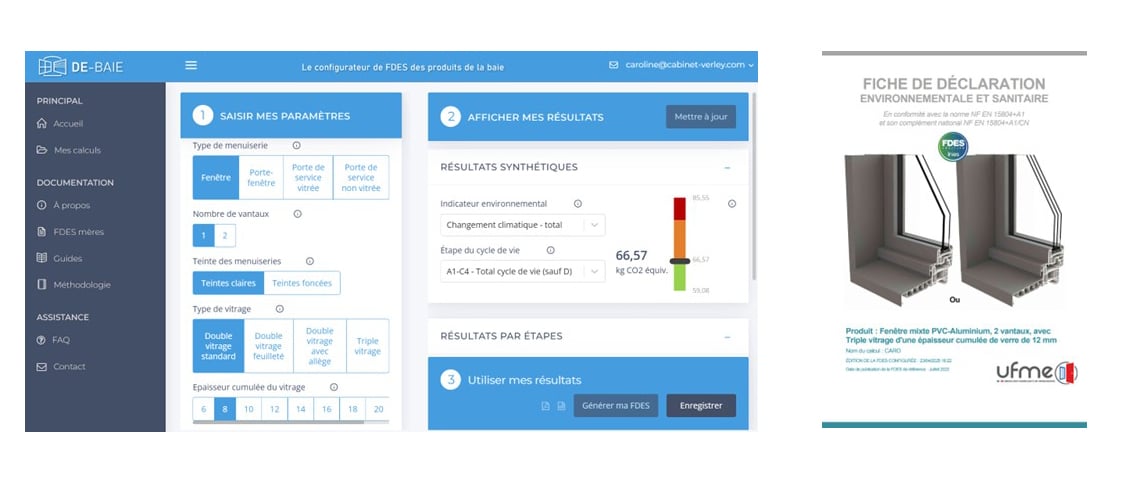Click info icon next to Indicateur environnemental
This screenshot has width=1140, height=500.
[578, 204]
